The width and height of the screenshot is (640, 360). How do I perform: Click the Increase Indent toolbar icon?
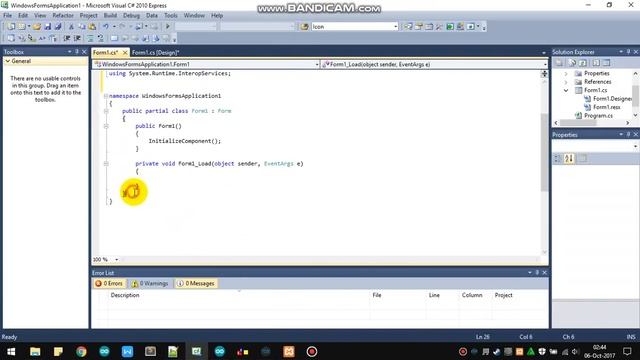(77, 38)
